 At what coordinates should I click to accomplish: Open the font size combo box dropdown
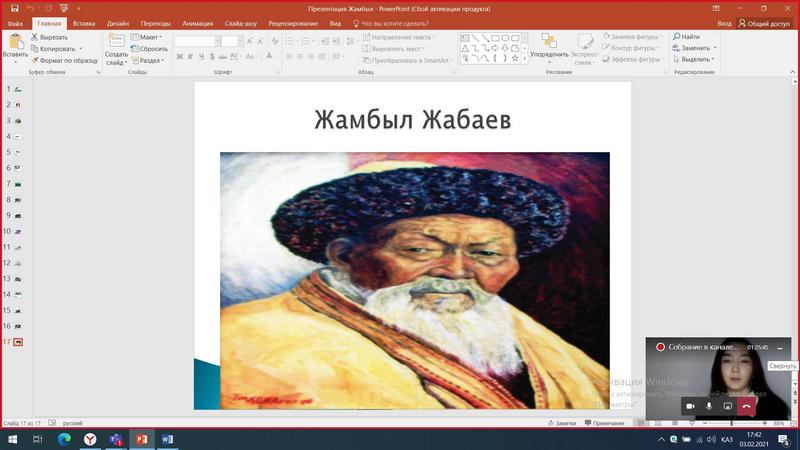coord(240,41)
